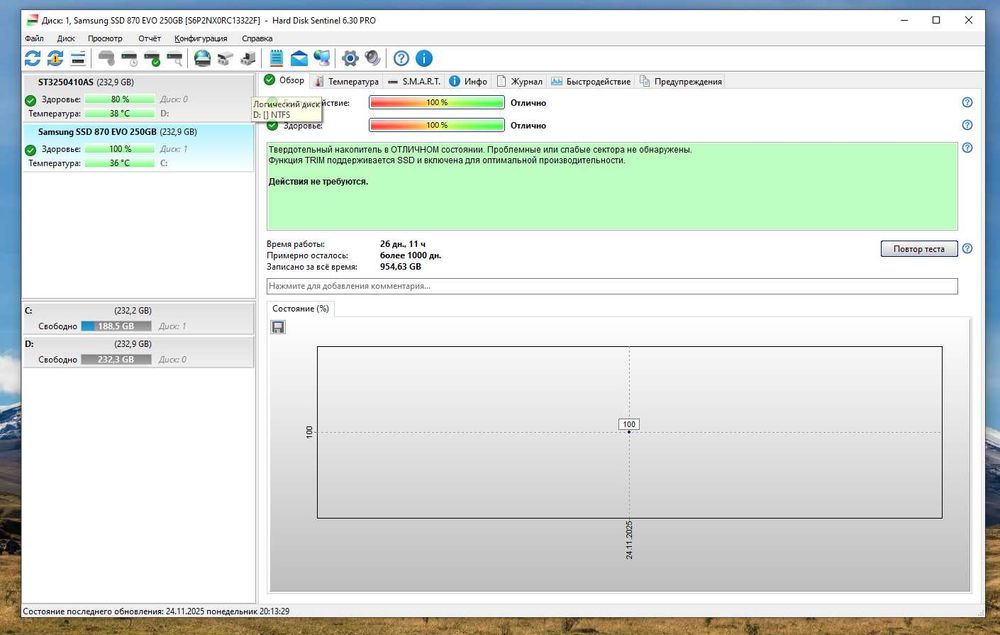Screen dimensions: 1000x635
Task: Open the Предупреждения tab
Action: click(x=680, y=82)
